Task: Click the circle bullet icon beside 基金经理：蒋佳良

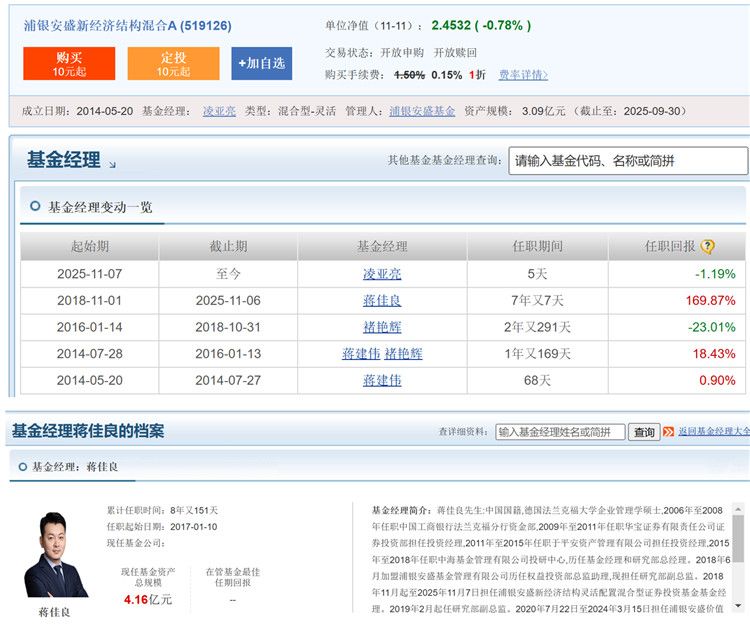Action: tap(20, 467)
